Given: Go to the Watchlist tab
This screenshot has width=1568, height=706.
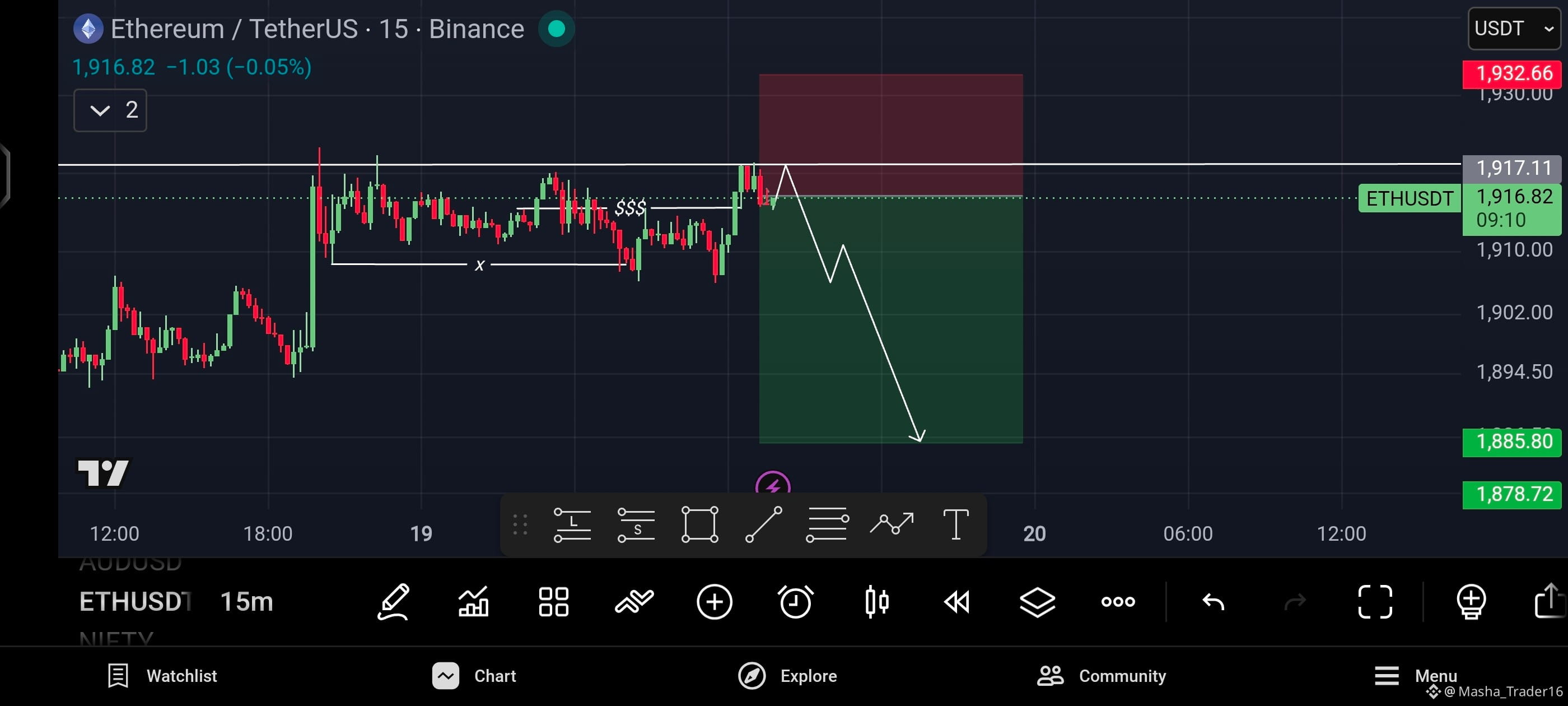Looking at the screenshot, I should pos(162,676).
